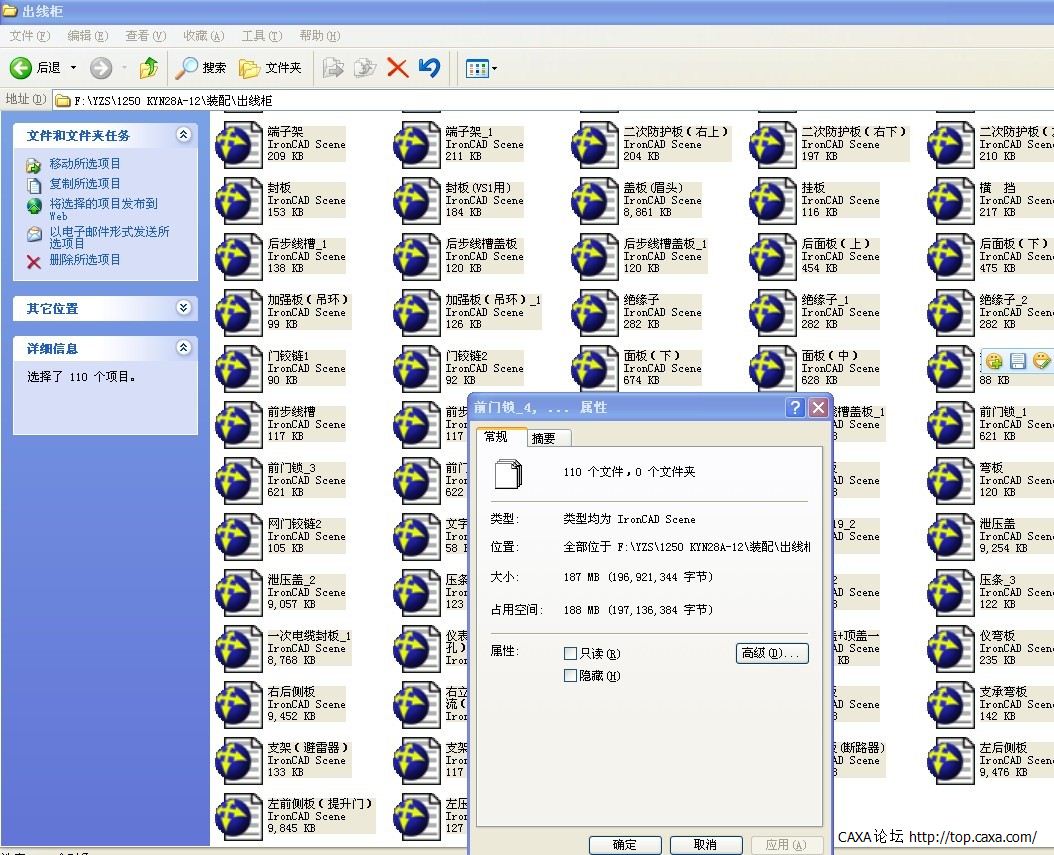Viewport: 1054px width, 855px height.
Task: Click the help question mark in dialog
Action: click(795, 408)
